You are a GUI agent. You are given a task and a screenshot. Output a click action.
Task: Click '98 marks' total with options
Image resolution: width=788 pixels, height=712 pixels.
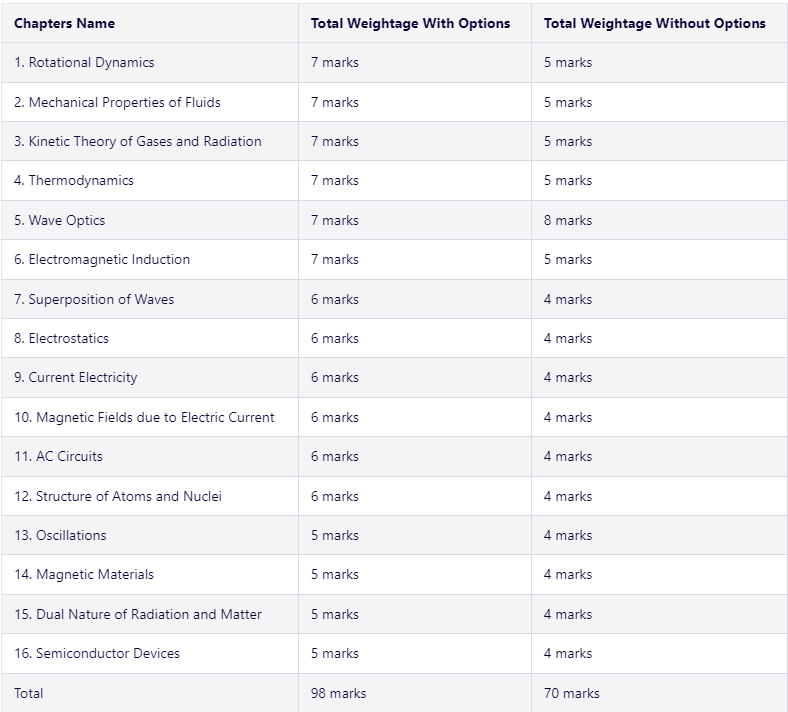click(x=338, y=693)
